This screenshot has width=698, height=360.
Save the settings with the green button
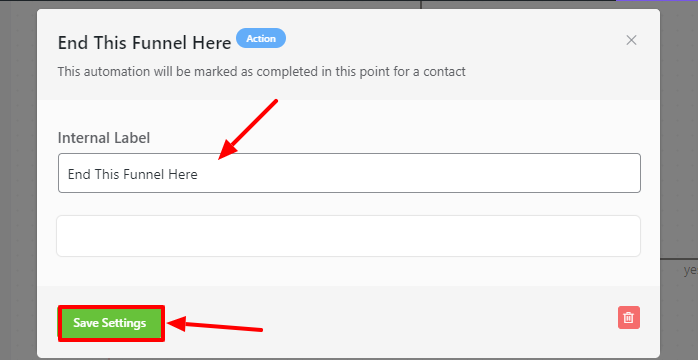110,323
